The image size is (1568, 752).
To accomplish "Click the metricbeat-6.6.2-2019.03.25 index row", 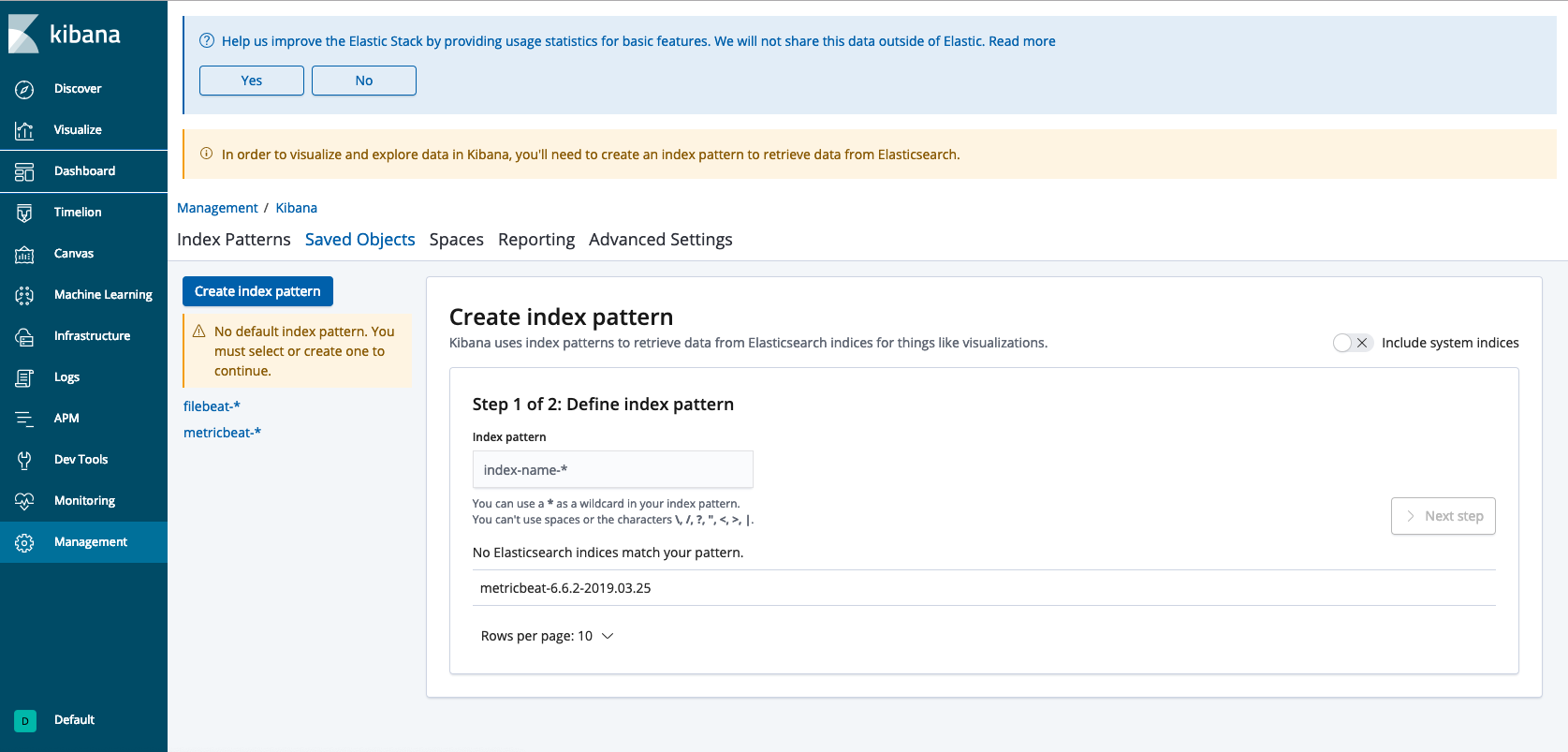I will pyautogui.click(x=984, y=588).
